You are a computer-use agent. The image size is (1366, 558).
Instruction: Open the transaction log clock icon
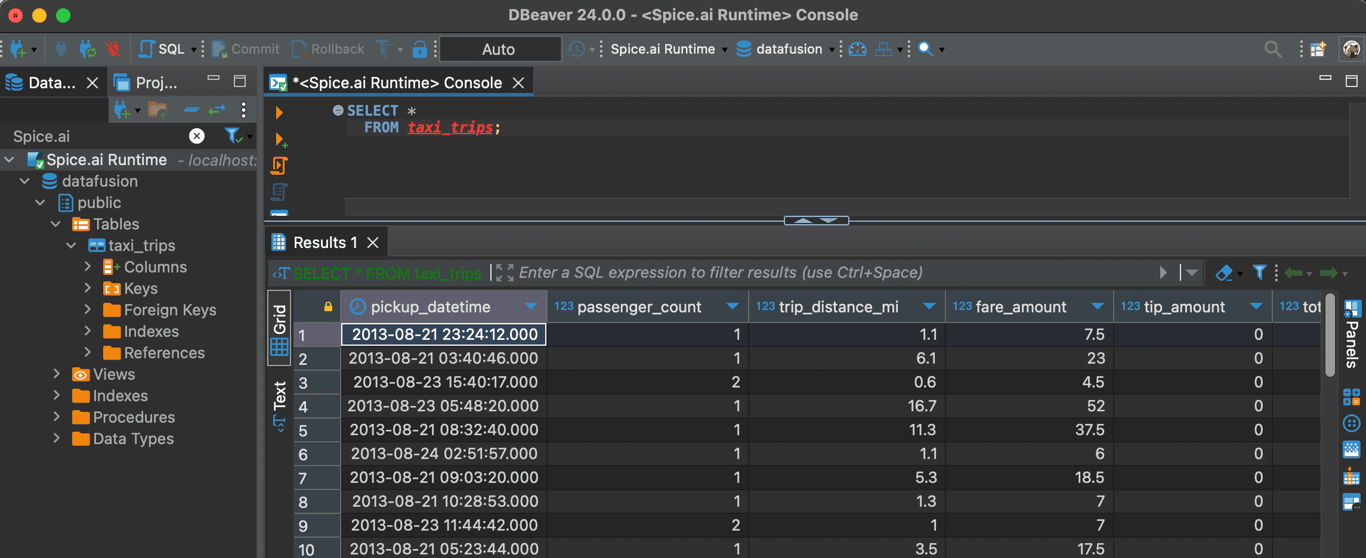click(x=577, y=49)
